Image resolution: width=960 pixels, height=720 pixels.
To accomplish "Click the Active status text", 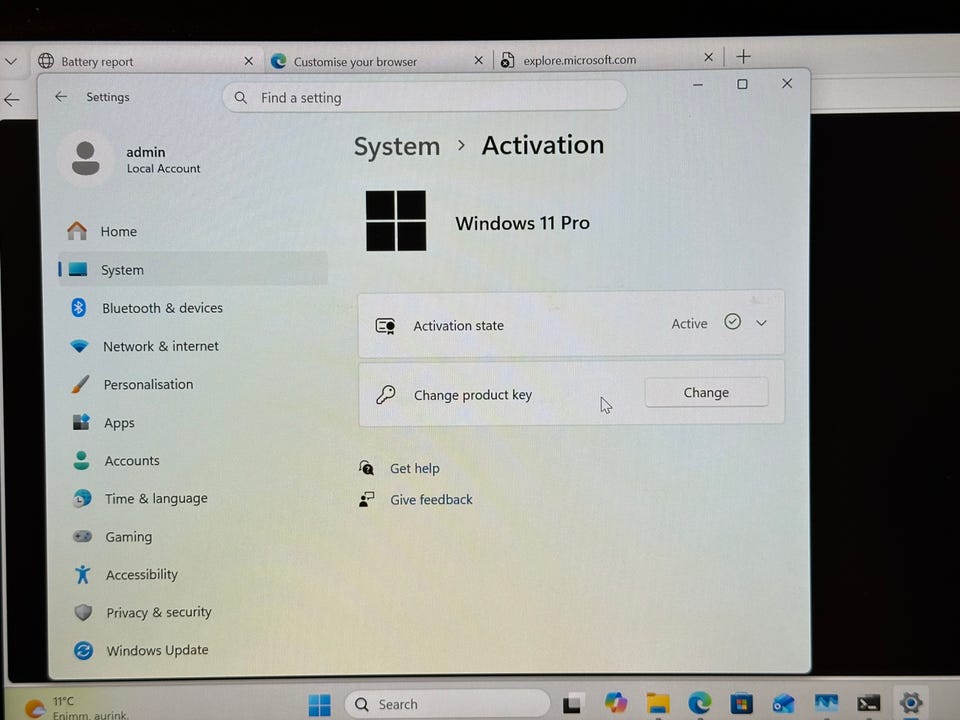I will (689, 323).
